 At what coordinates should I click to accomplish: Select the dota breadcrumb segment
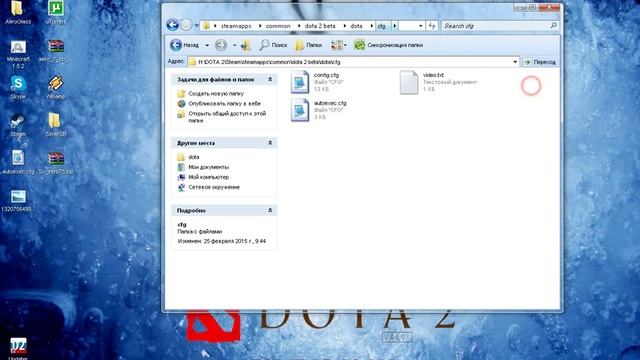[x=356, y=26]
